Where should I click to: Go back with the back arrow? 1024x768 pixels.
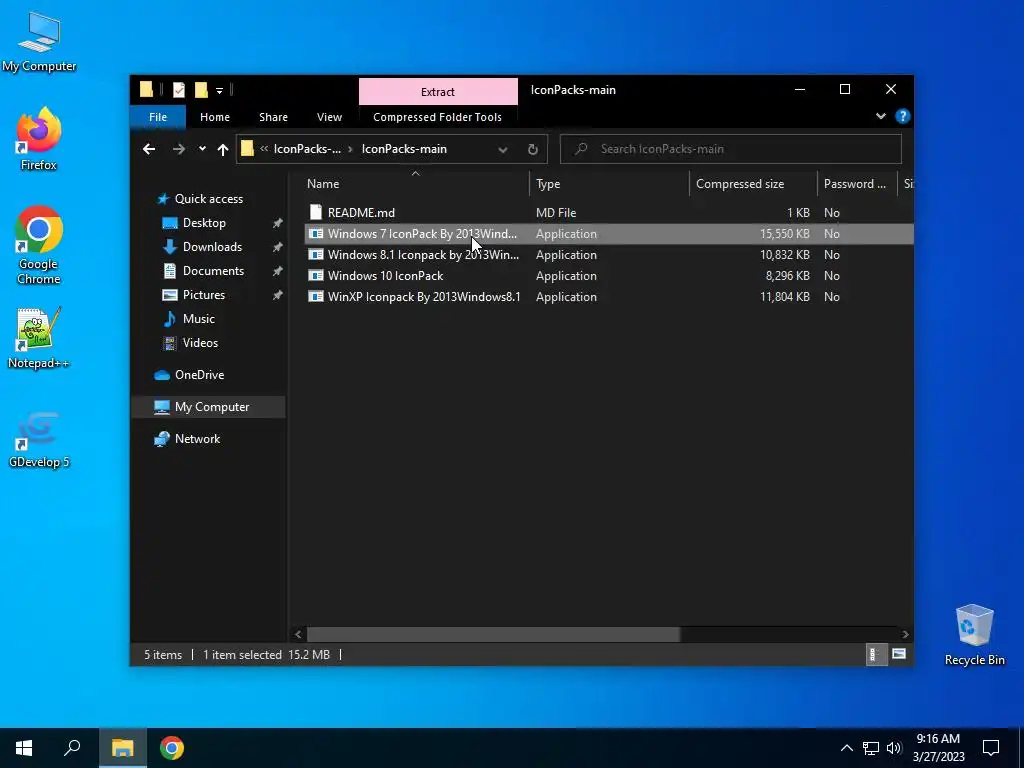149,149
